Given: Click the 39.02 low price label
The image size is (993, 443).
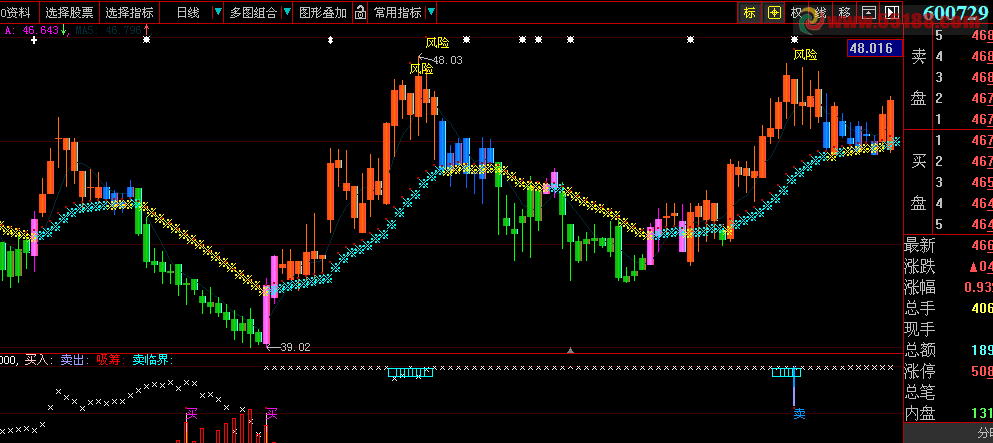Looking at the screenshot, I should point(295,347).
